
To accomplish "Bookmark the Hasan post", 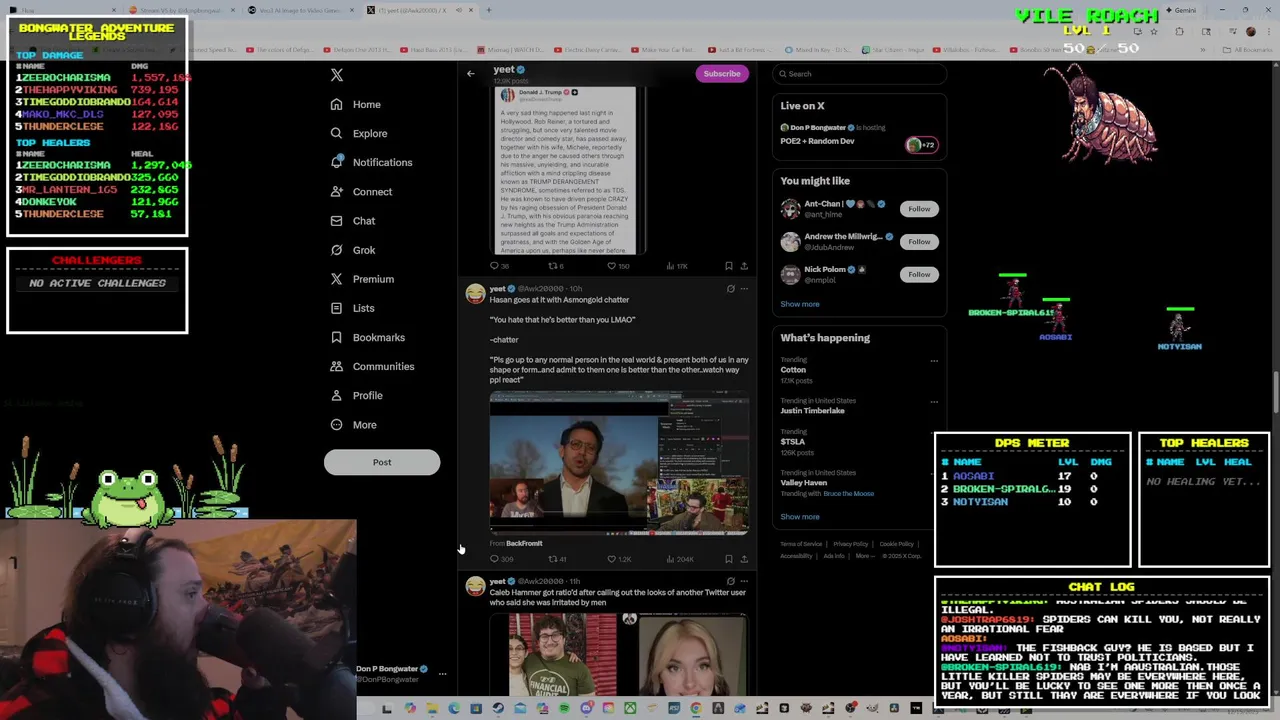I will 729,559.
